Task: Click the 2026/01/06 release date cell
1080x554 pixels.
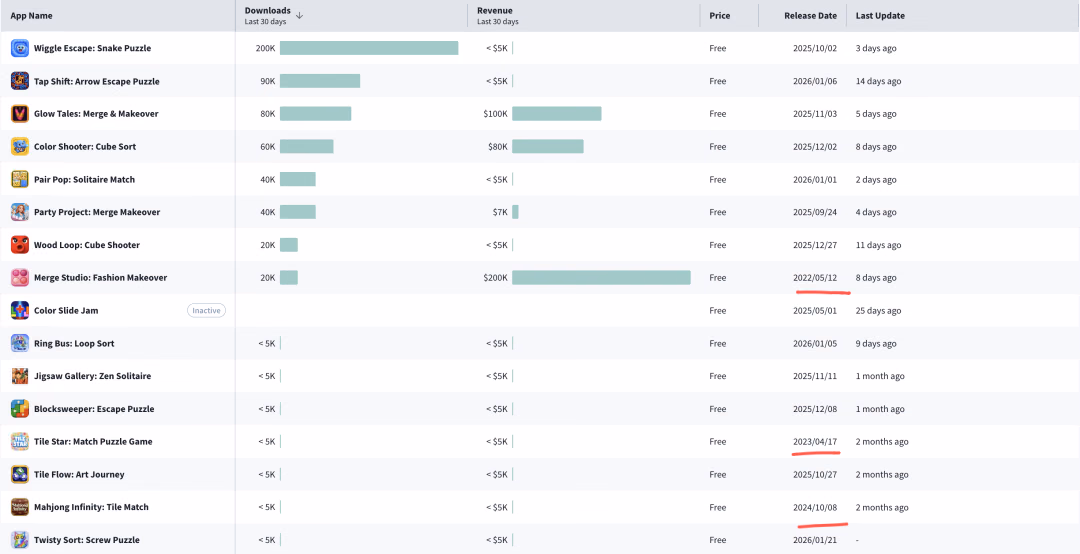Action: [x=815, y=81]
